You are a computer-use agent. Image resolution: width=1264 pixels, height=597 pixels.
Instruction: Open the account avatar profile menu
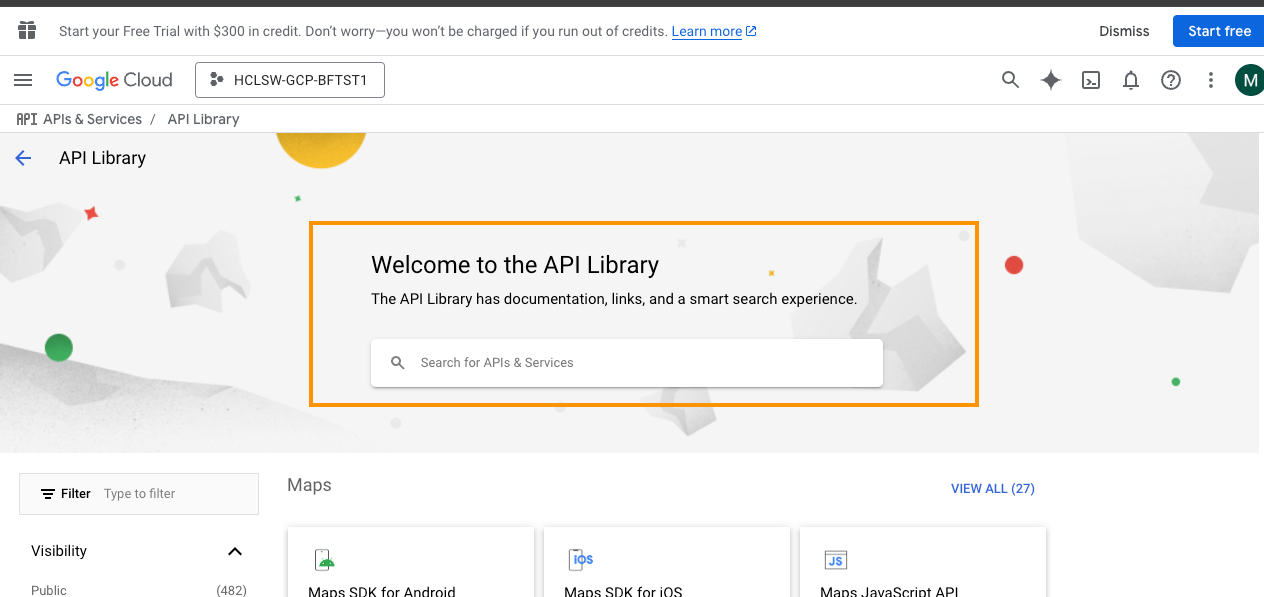click(x=1249, y=80)
